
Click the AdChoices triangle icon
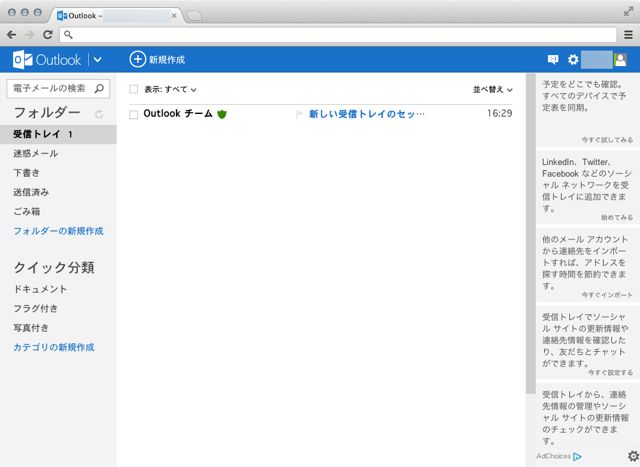tap(577, 456)
